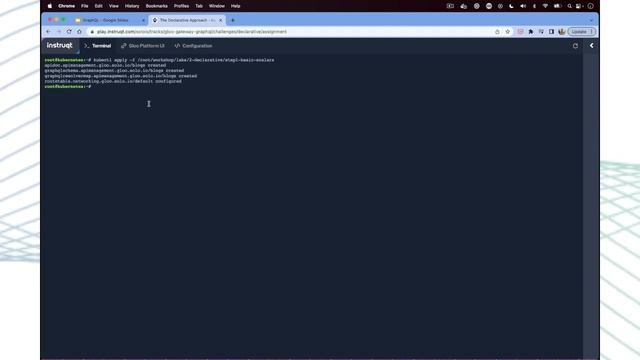
Task: Open the Chrome home page
Action: [x=79, y=31]
